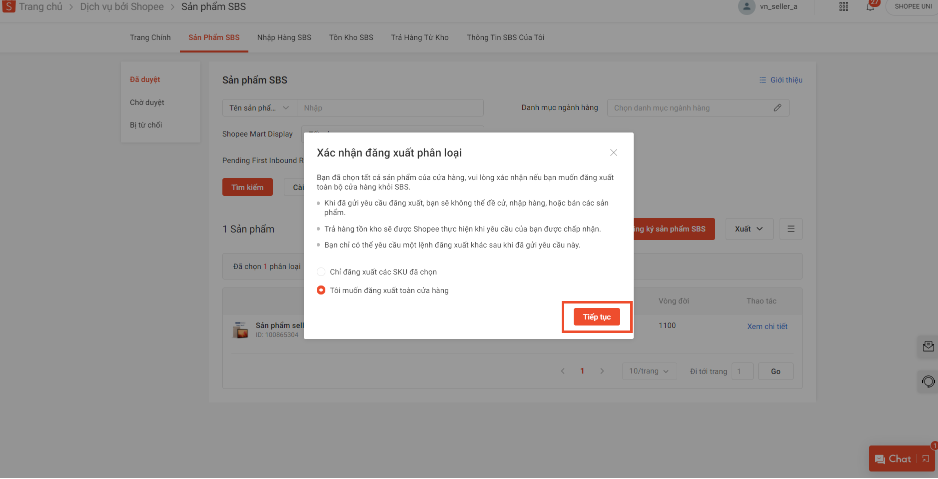The image size is (938, 479).
Task: Open the 10/trang page size dropdown
Action: coord(647,371)
